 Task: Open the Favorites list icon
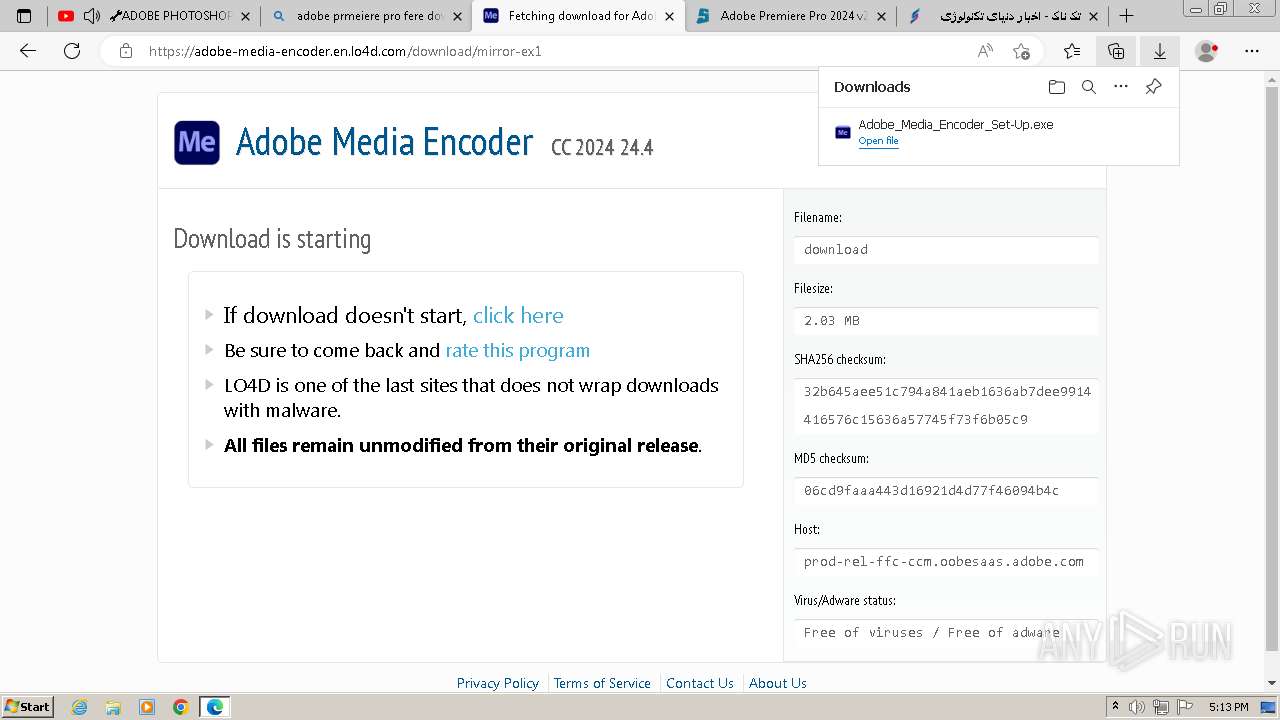point(1072,51)
